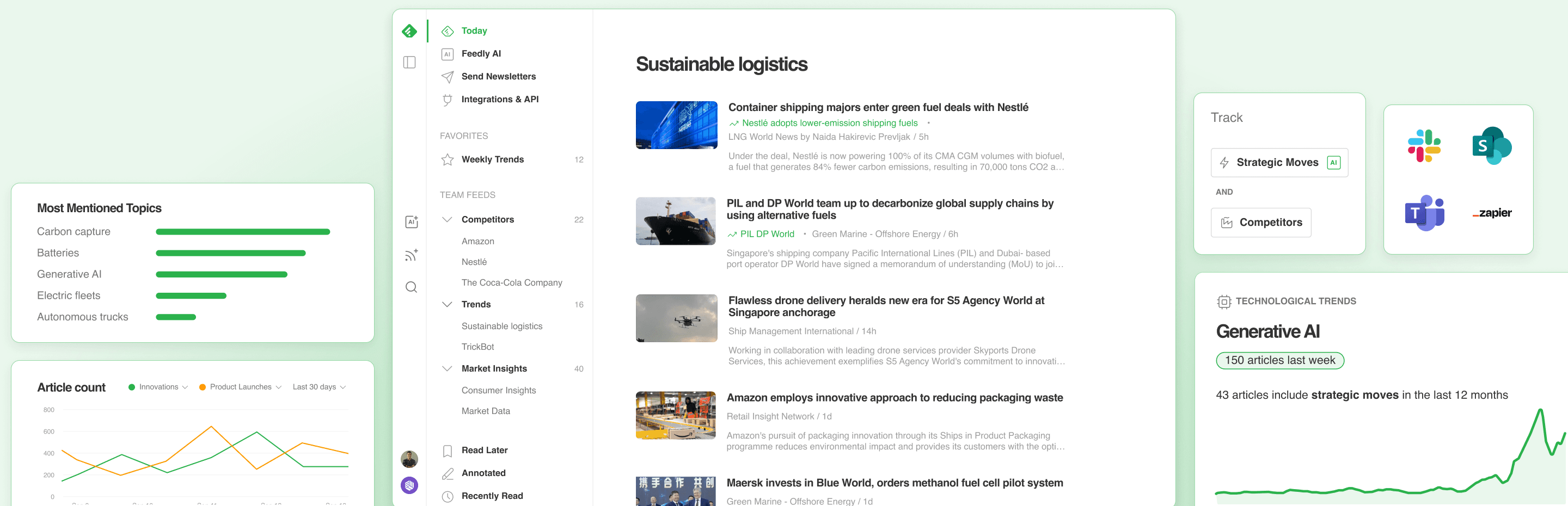1568x506 pixels.
Task: Click the Technological Trends chip icon
Action: click(1223, 301)
